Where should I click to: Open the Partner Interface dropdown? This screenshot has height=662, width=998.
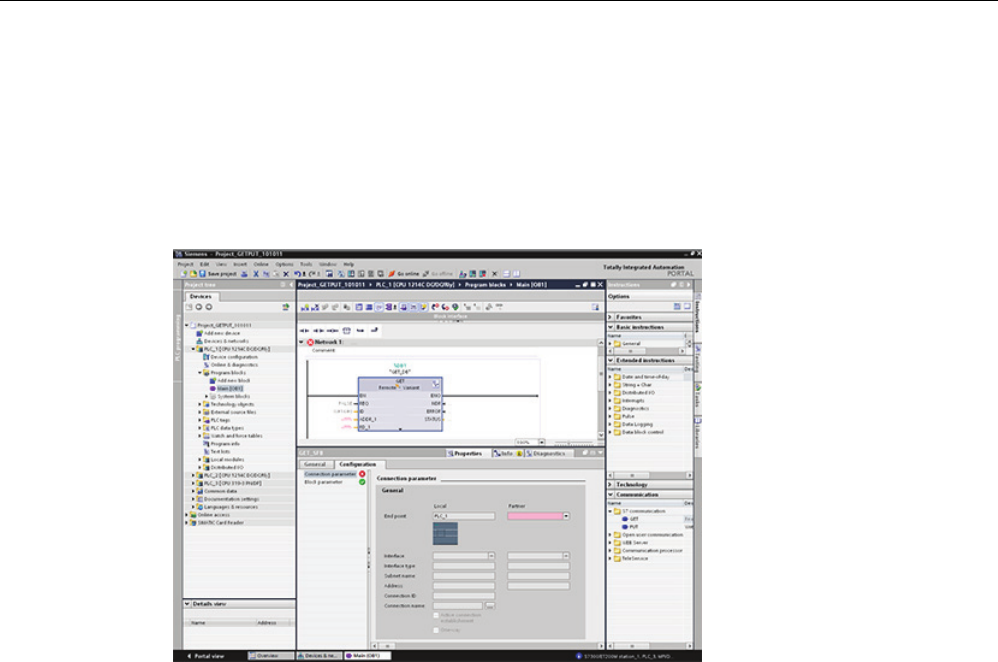[566, 556]
